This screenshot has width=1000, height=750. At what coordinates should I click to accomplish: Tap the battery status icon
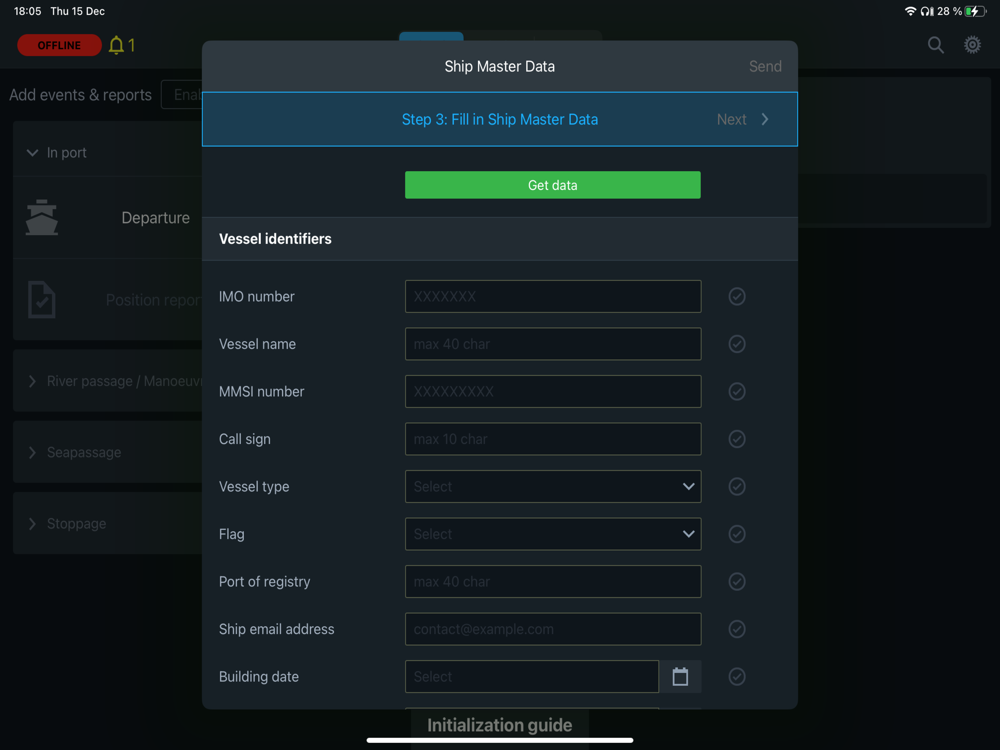click(x=975, y=11)
